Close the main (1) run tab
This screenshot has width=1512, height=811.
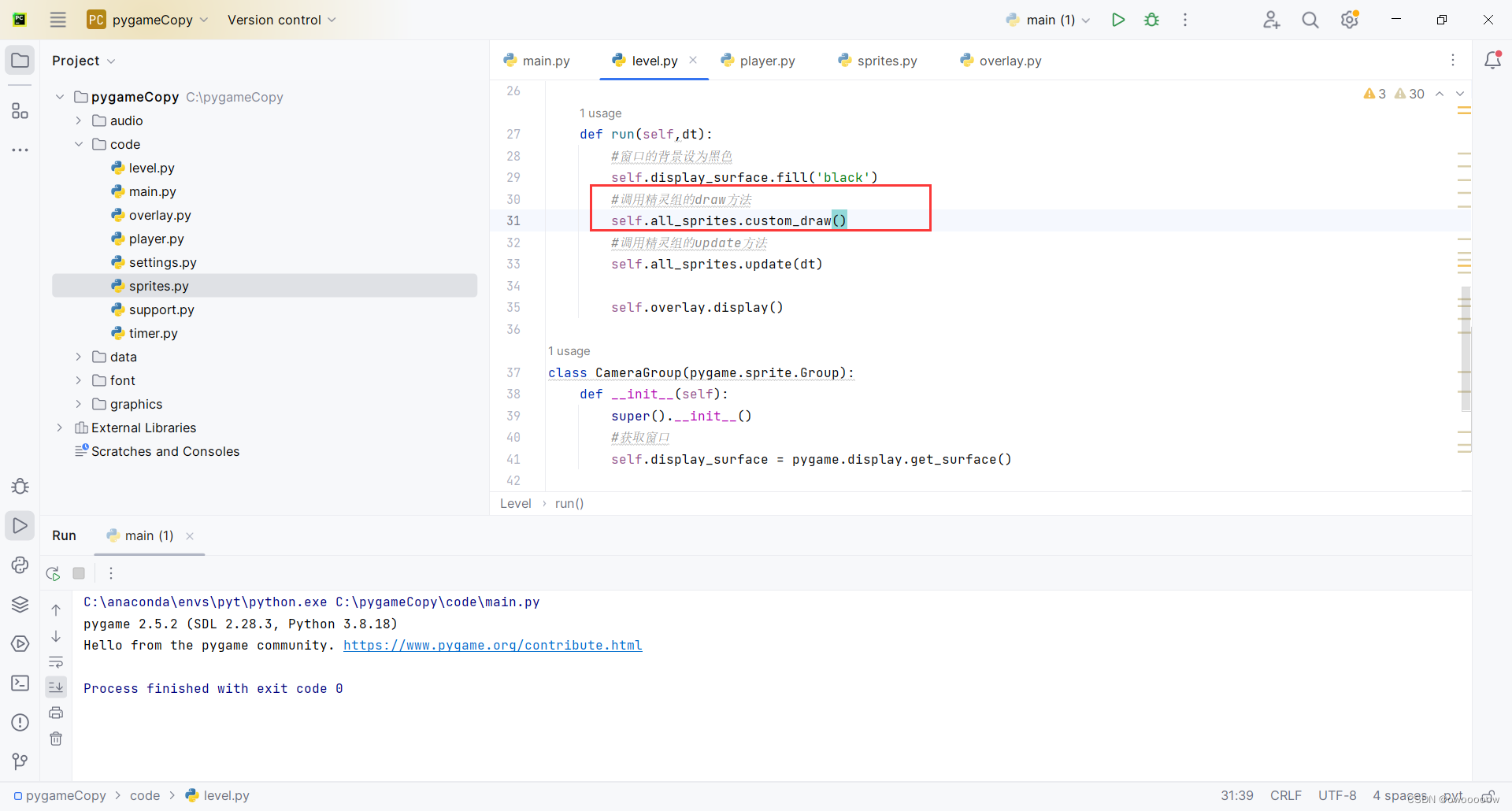[190, 536]
